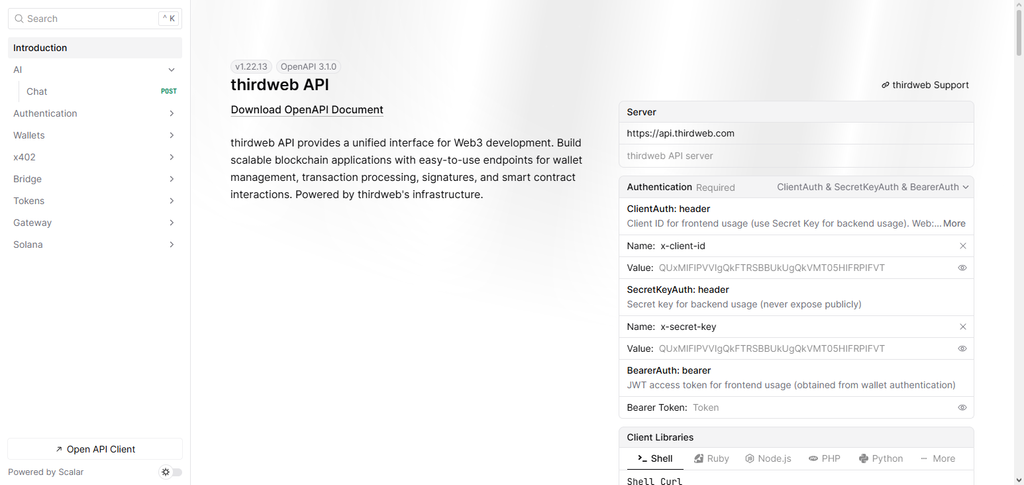Open the More client libraries menu

(937, 458)
